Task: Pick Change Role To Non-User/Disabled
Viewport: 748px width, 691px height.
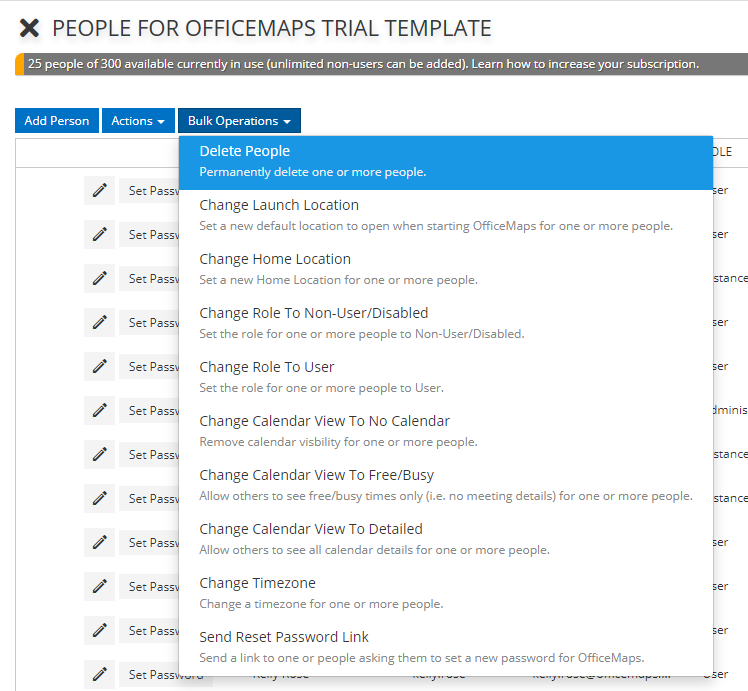Action: 446,323
